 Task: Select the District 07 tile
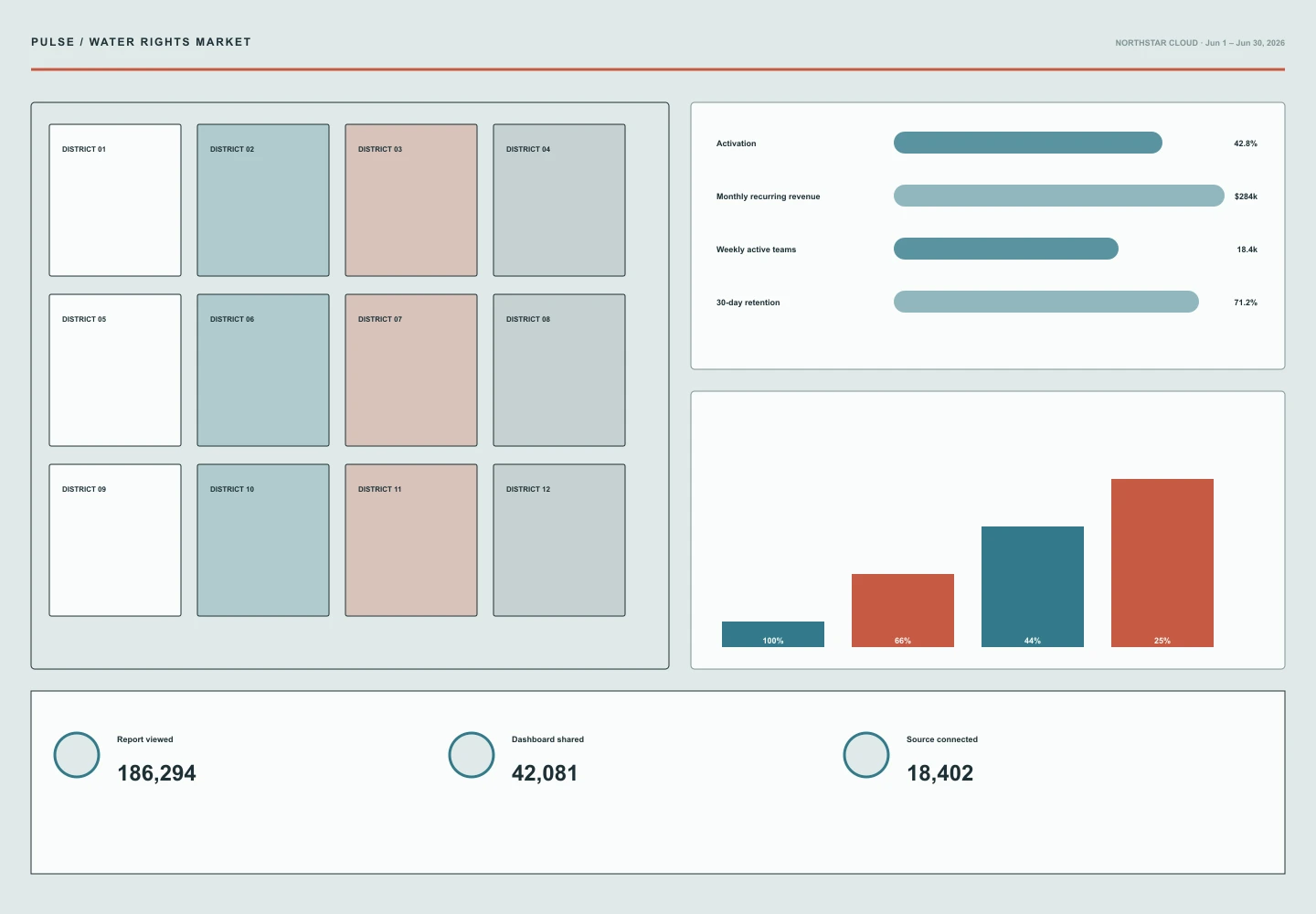point(411,370)
